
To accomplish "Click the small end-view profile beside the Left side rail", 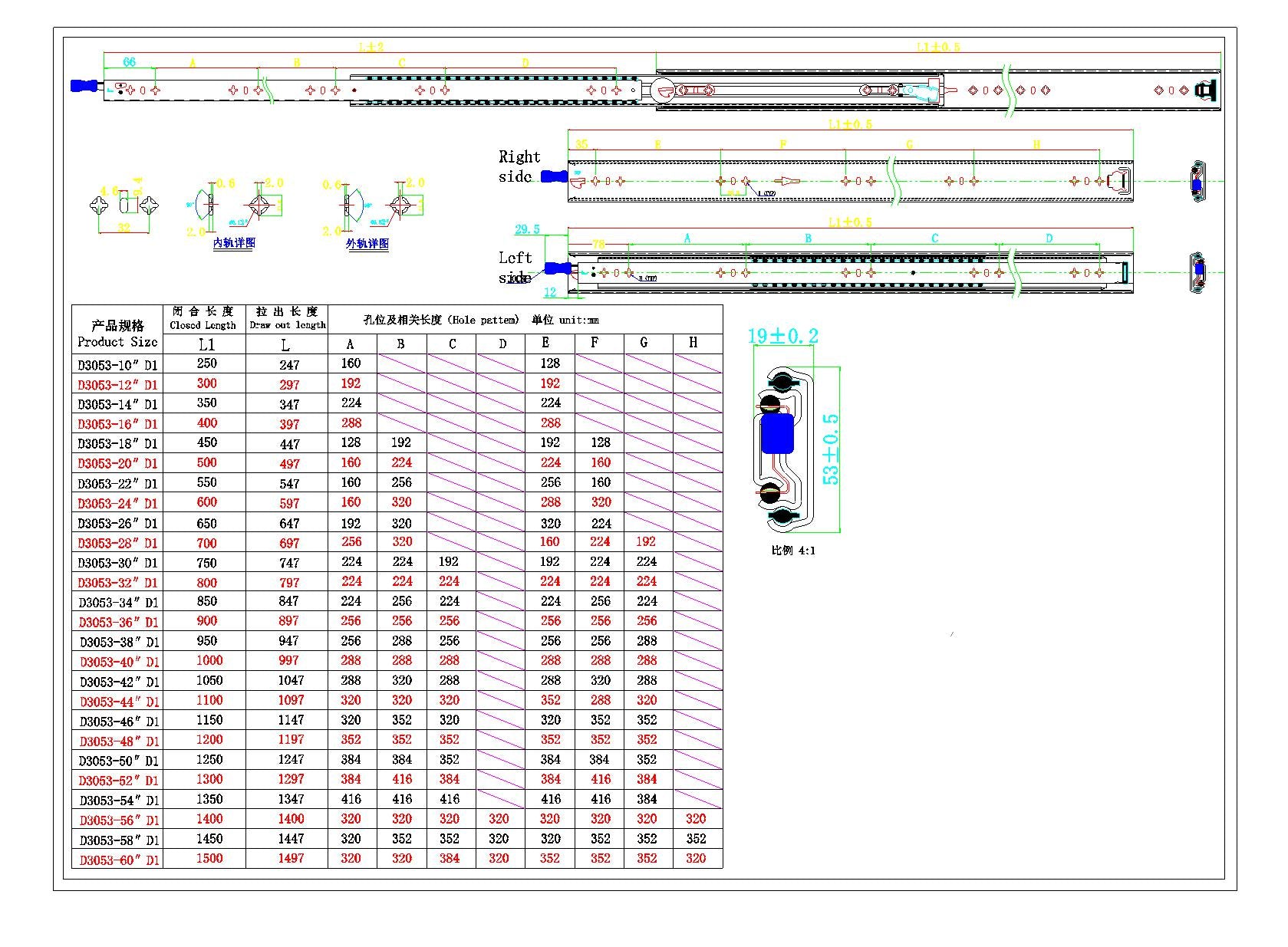I will click(1197, 272).
